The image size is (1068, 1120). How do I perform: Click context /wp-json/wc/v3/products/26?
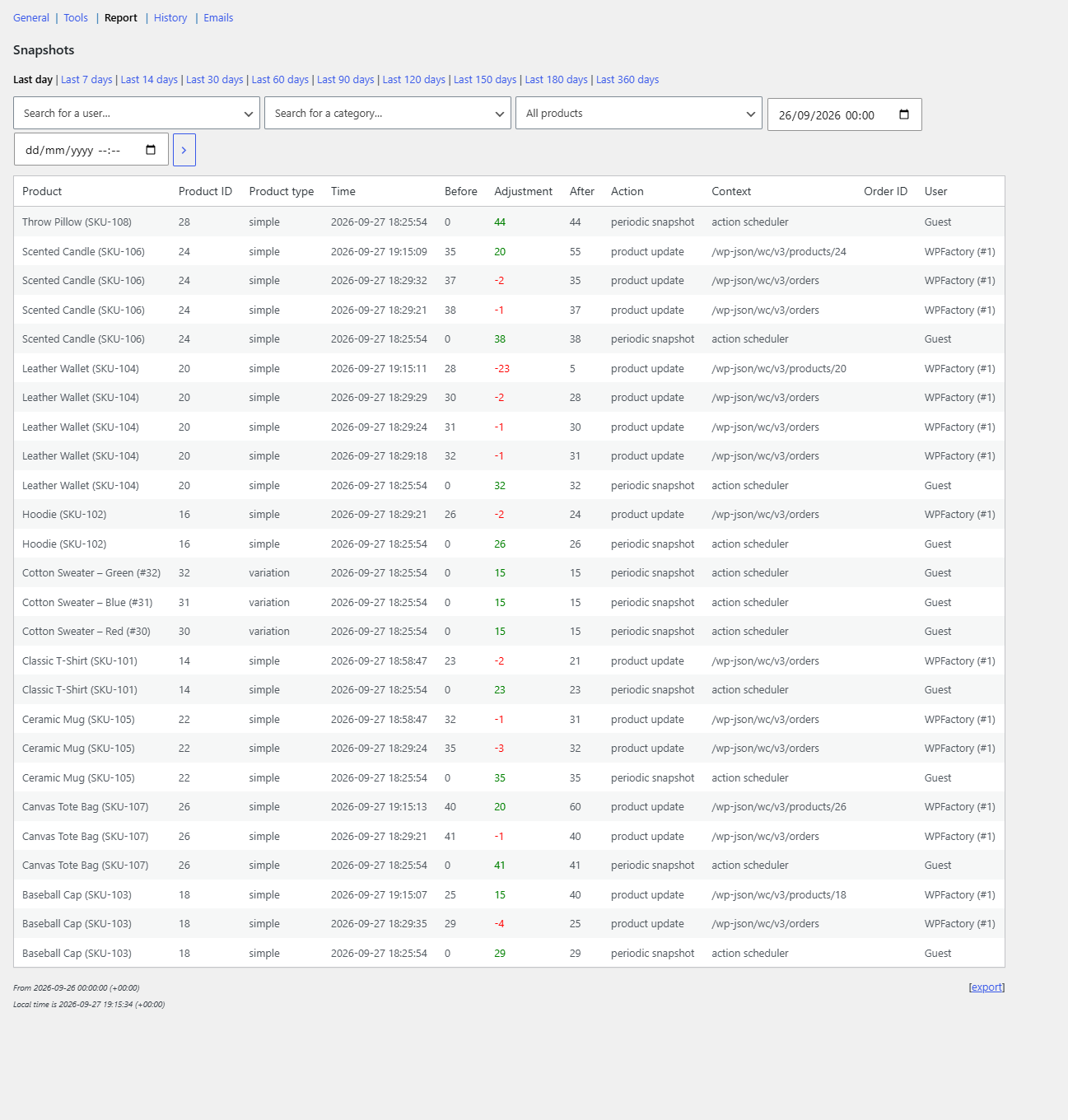tap(779, 807)
